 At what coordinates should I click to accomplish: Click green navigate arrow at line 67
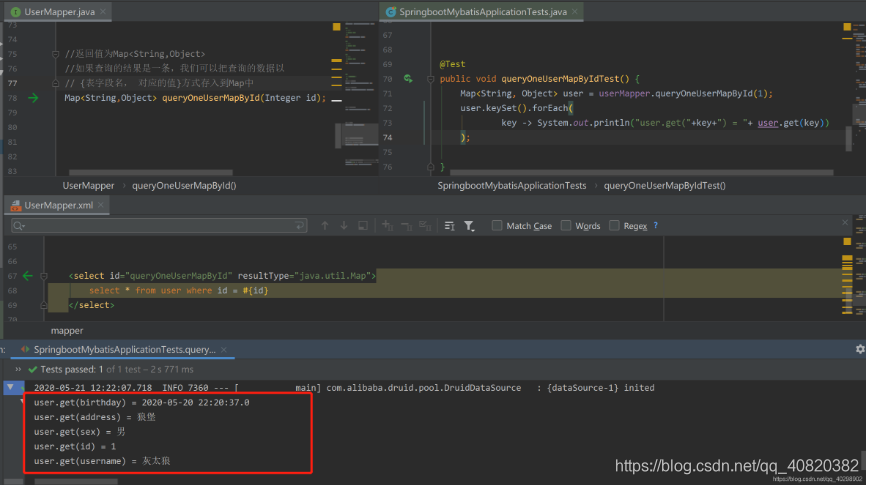click(x=28, y=275)
